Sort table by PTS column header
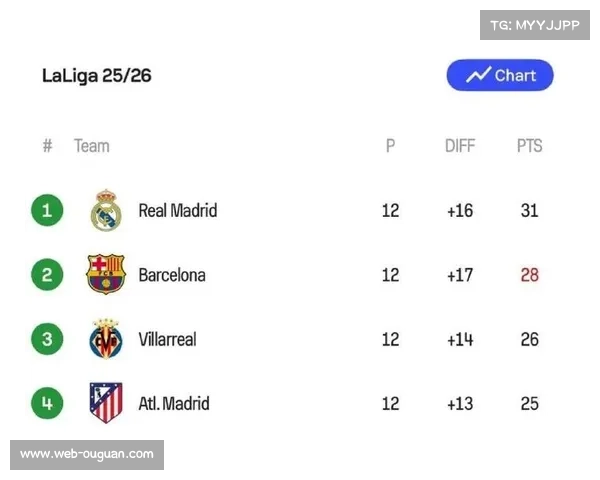600x480 pixels. click(529, 146)
